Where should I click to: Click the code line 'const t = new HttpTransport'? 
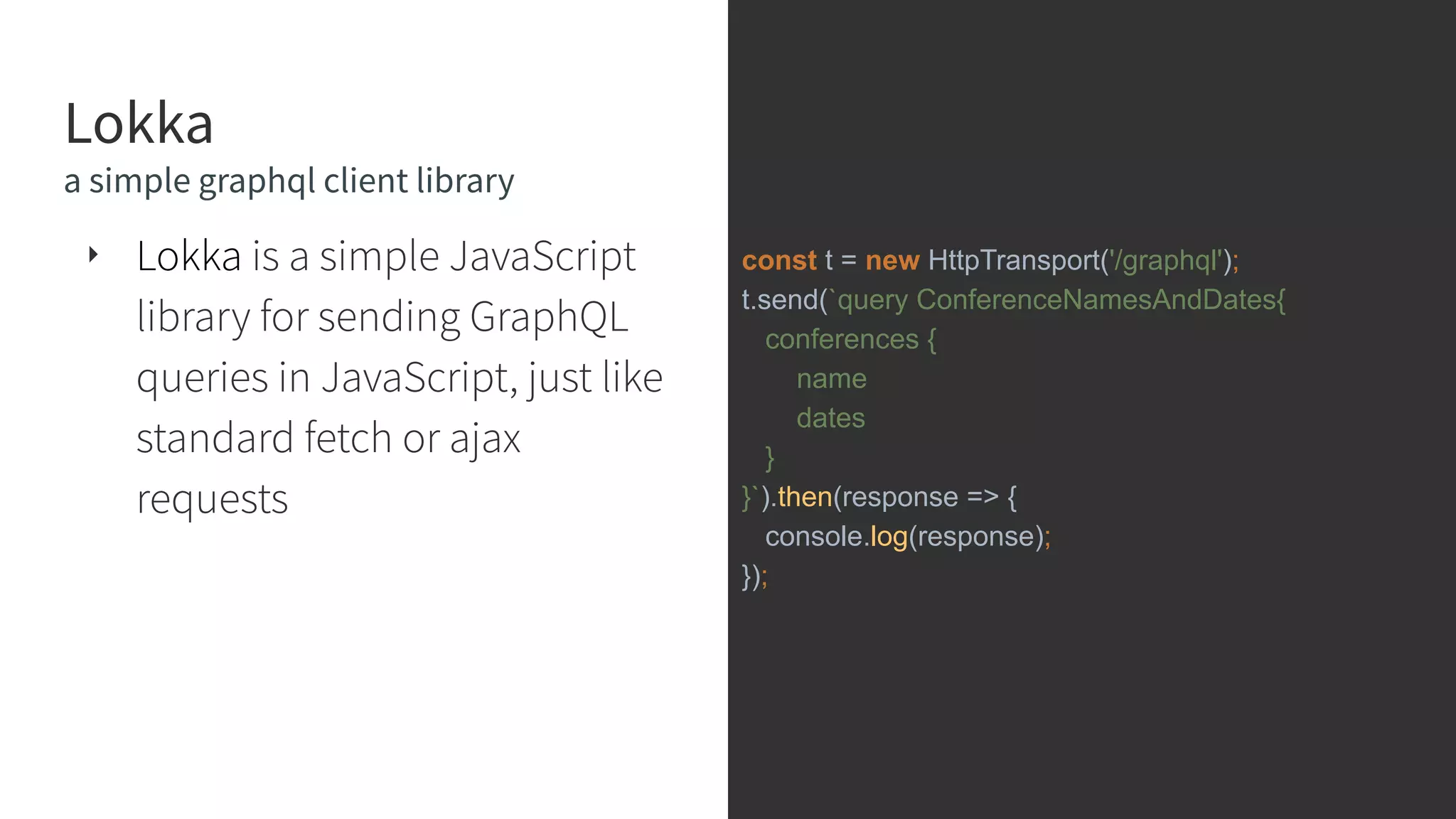point(990,261)
